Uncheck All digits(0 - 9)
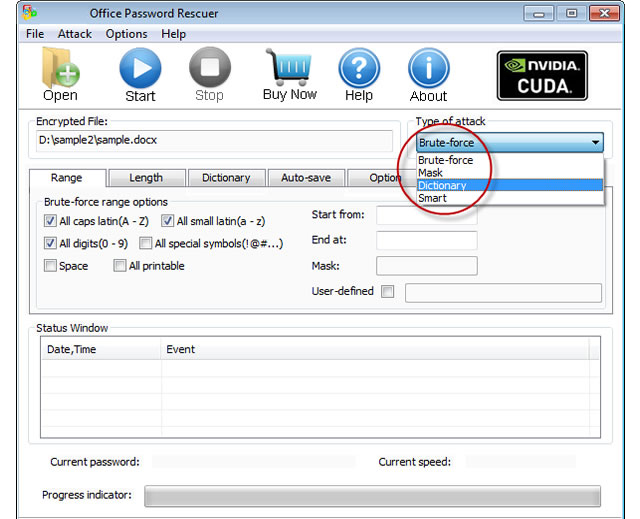The image size is (640, 519). click(50, 244)
